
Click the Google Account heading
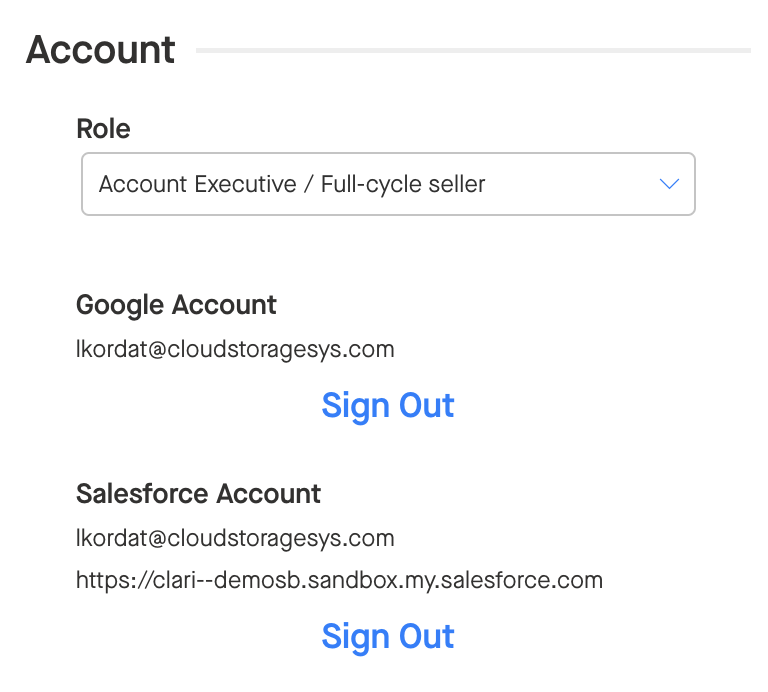click(176, 305)
